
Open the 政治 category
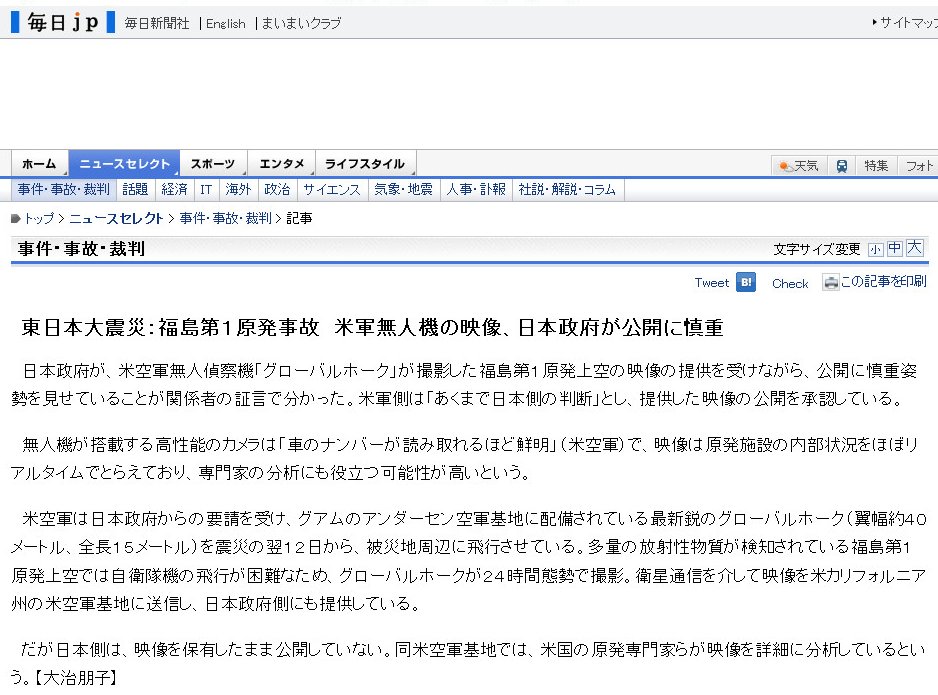[277, 190]
